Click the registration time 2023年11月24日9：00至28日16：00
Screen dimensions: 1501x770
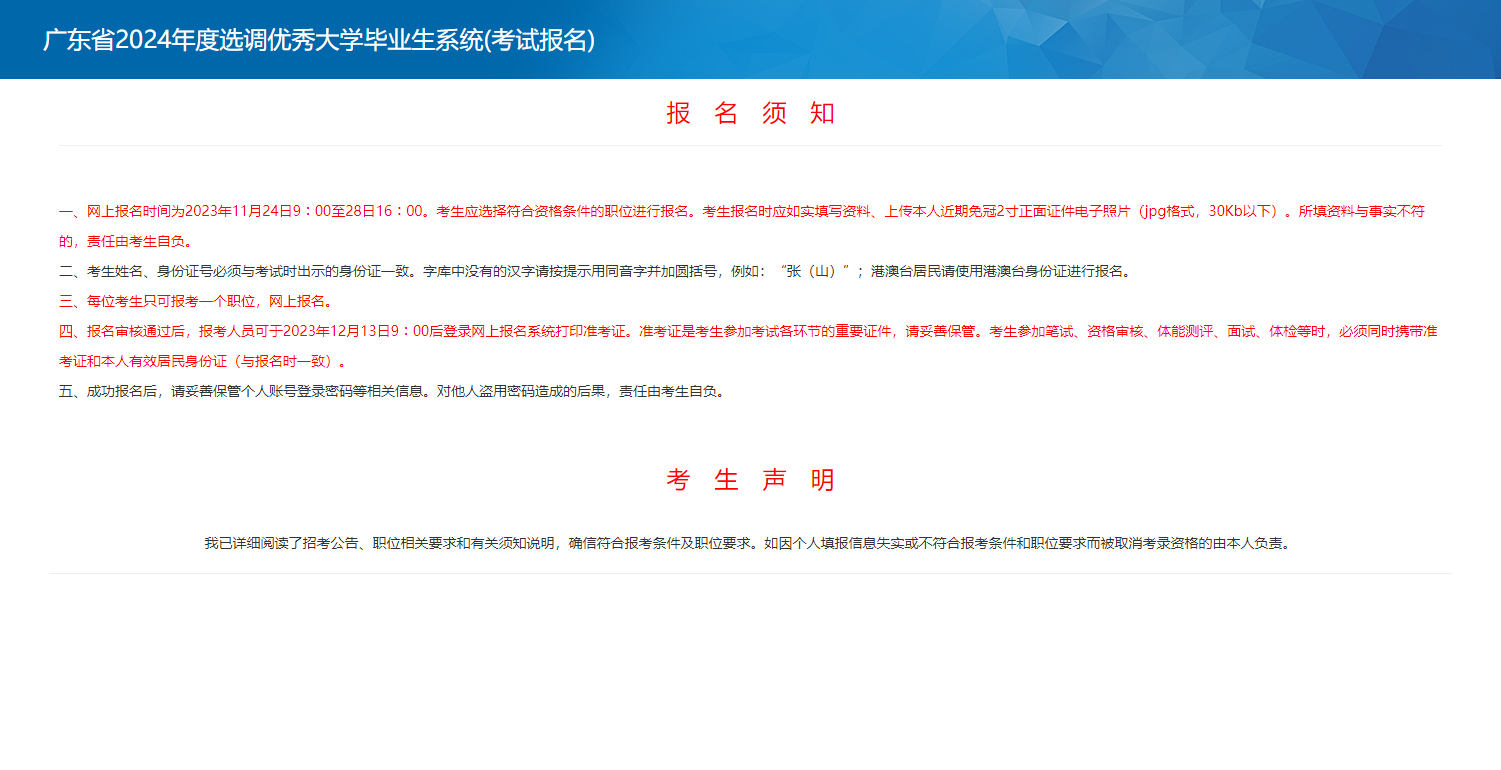coord(306,211)
